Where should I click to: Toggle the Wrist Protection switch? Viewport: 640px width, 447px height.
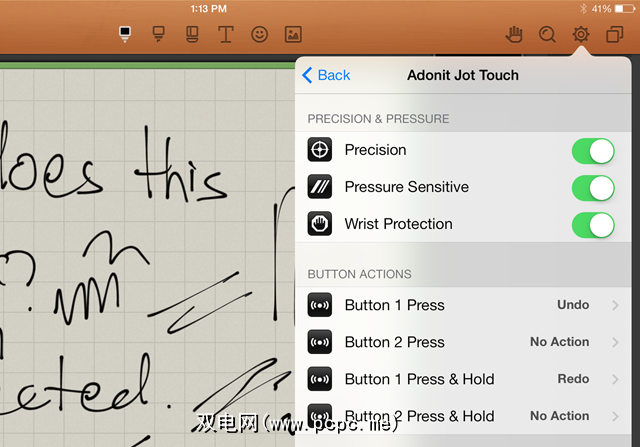(593, 225)
